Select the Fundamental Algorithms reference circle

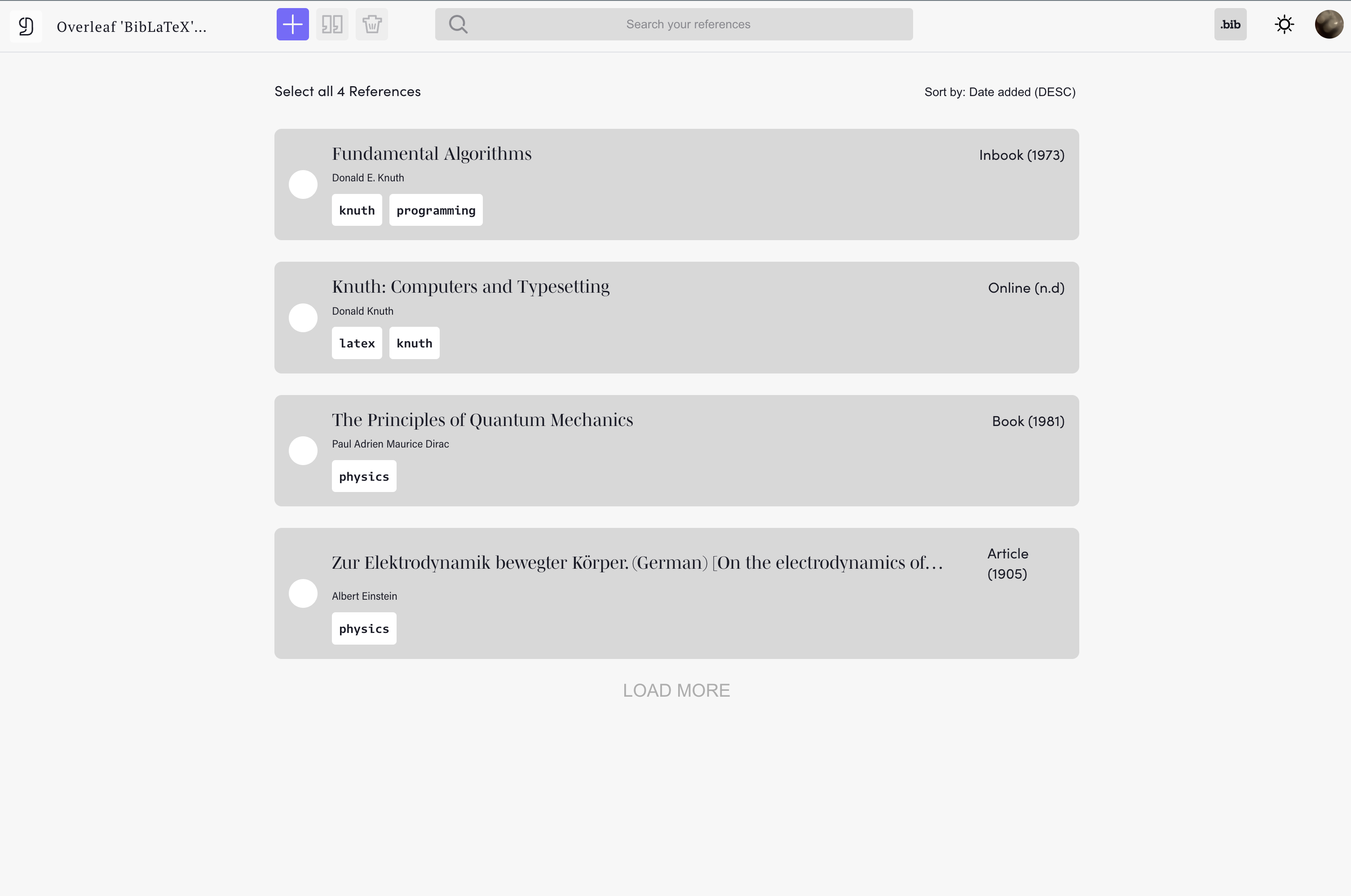click(303, 184)
